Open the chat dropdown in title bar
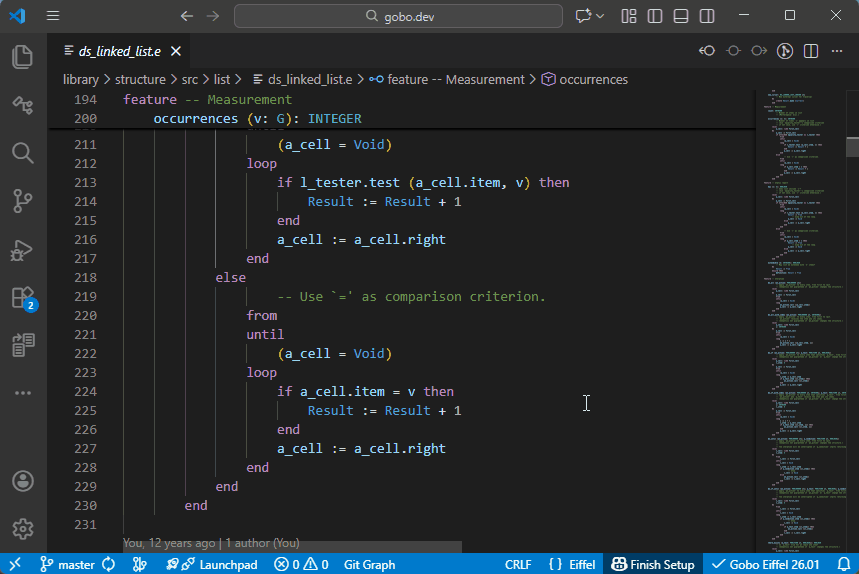 [x=600, y=16]
